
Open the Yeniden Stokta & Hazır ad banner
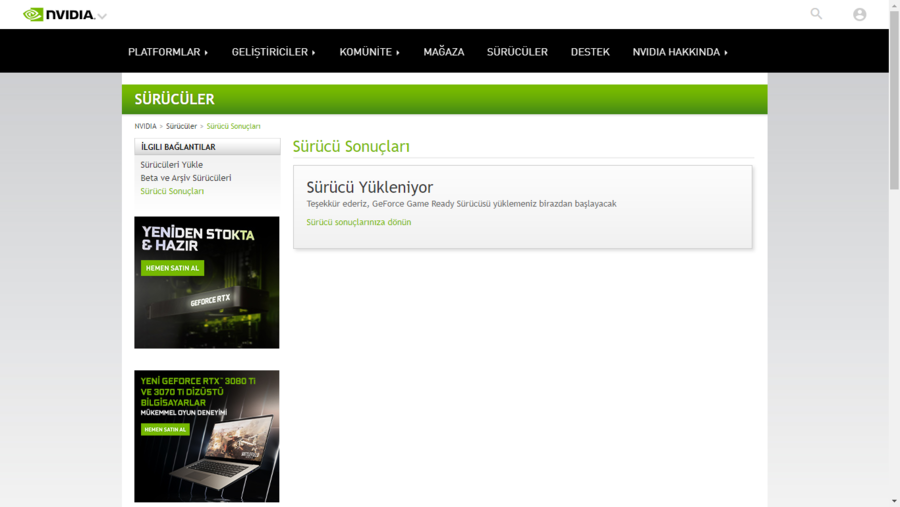(x=207, y=282)
